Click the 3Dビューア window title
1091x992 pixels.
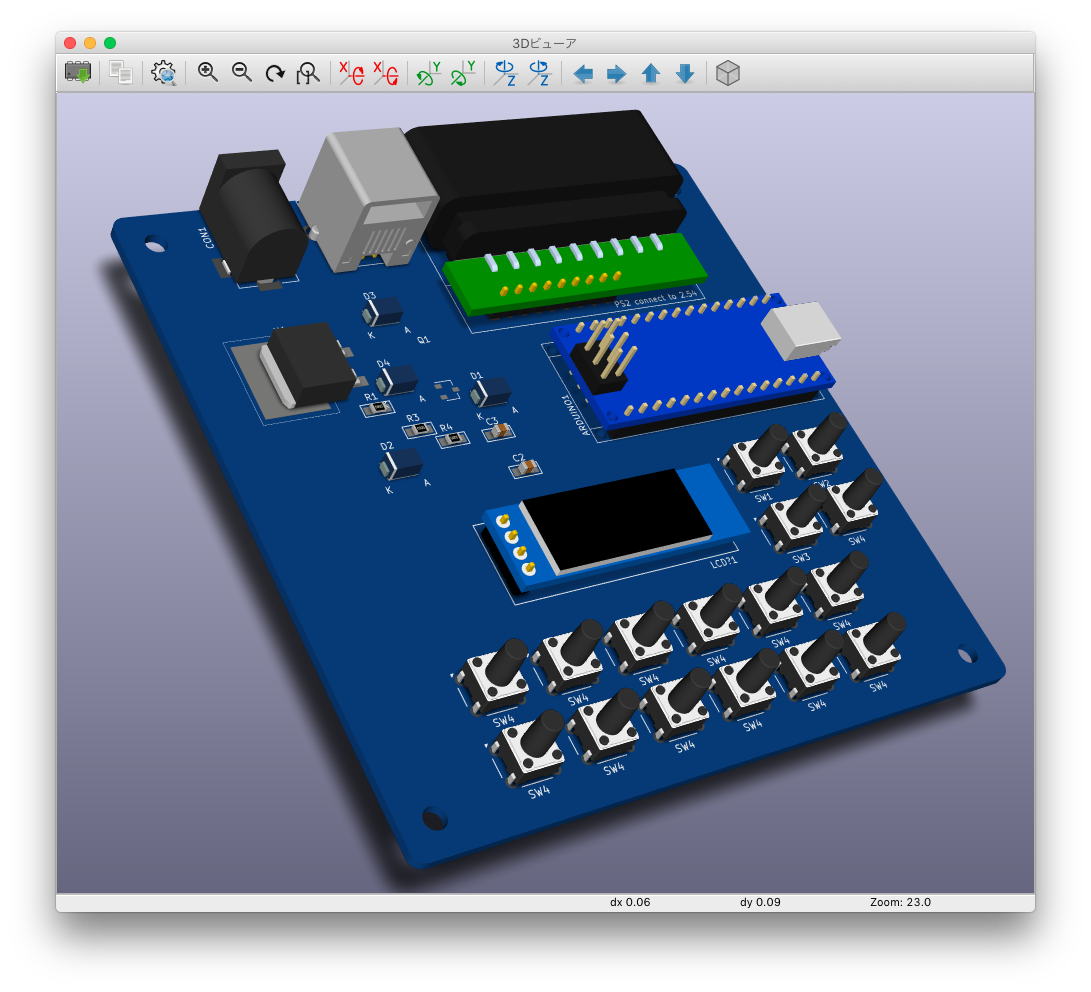tap(544, 43)
